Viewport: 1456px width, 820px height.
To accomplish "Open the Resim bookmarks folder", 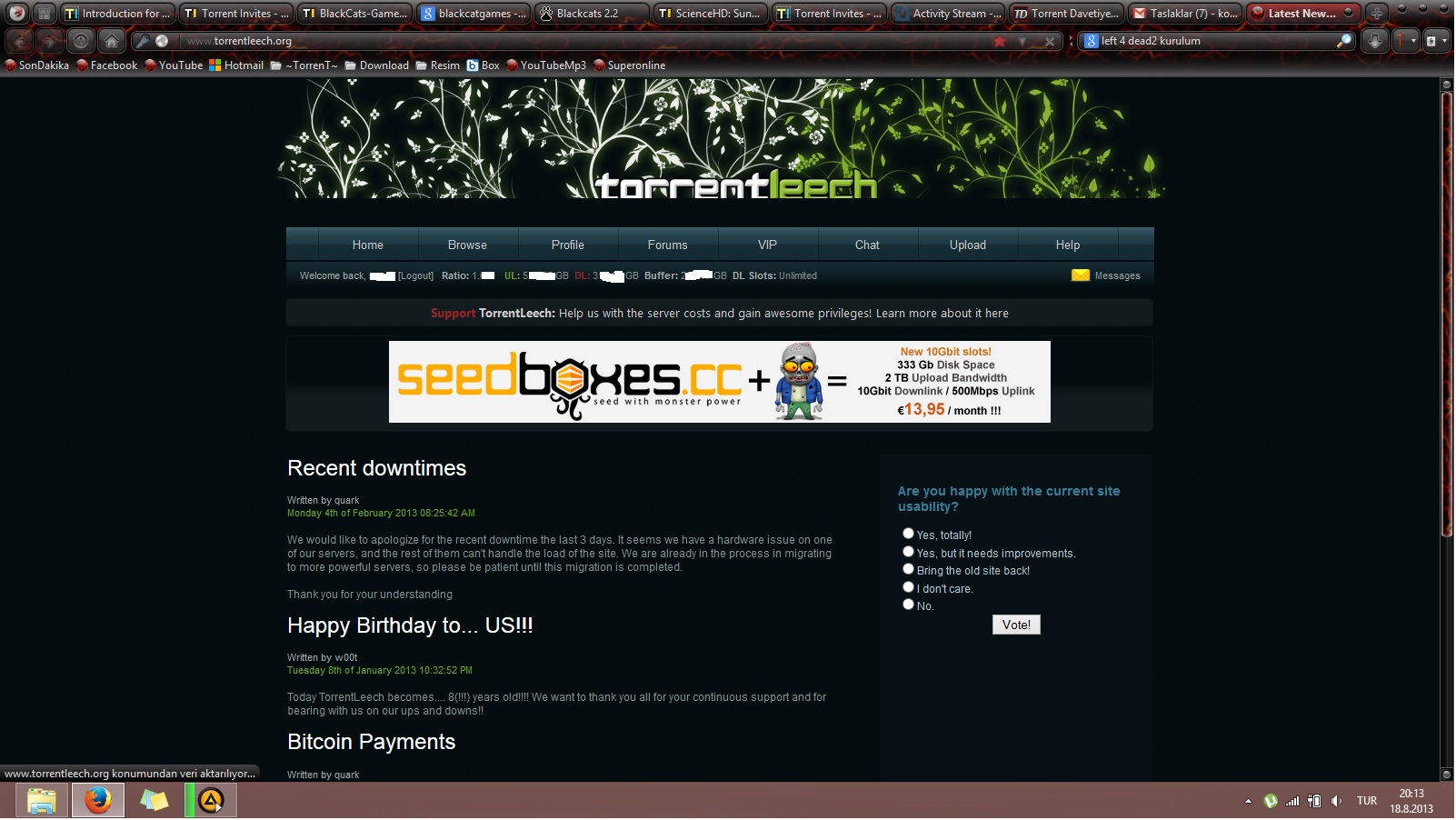I will pyautogui.click(x=438, y=65).
